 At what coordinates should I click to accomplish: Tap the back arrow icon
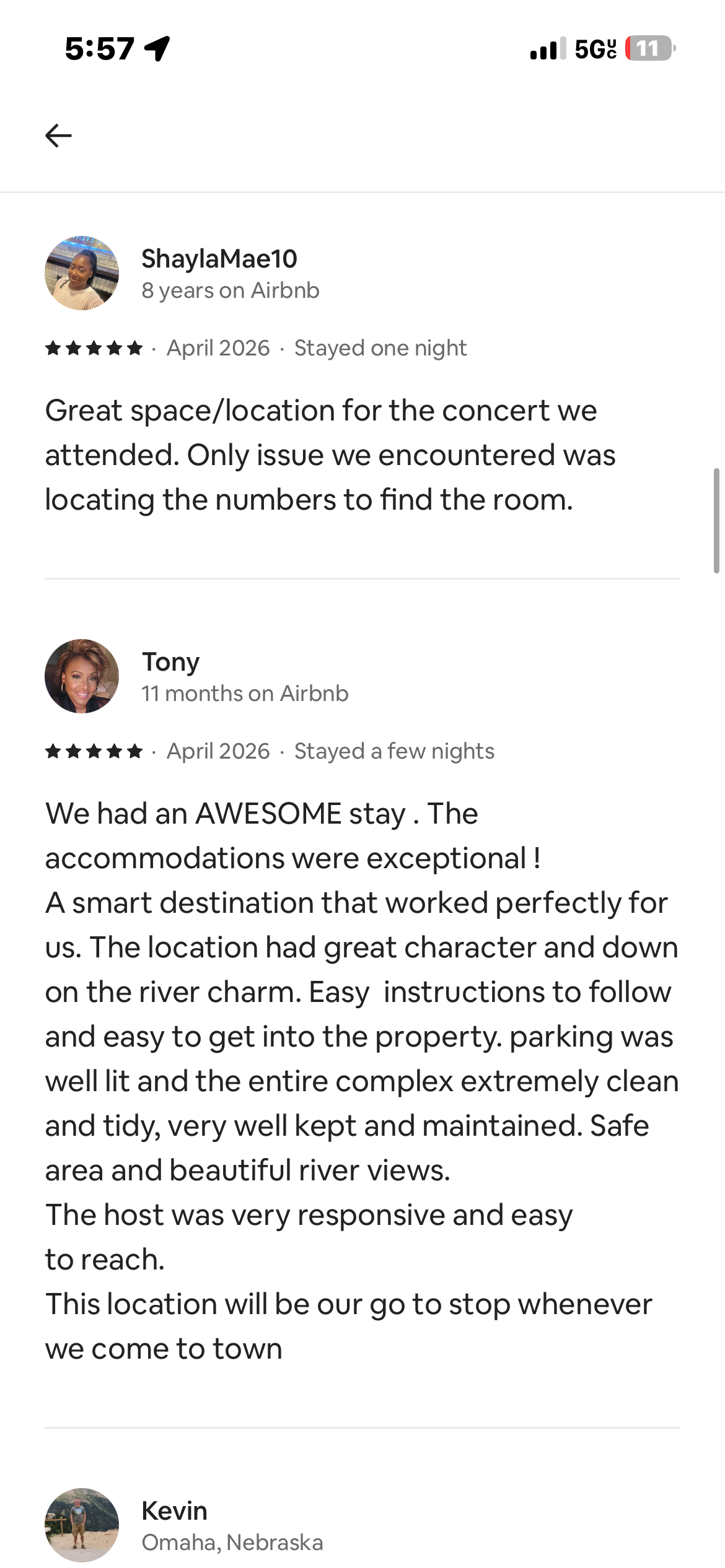coord(58,135)
